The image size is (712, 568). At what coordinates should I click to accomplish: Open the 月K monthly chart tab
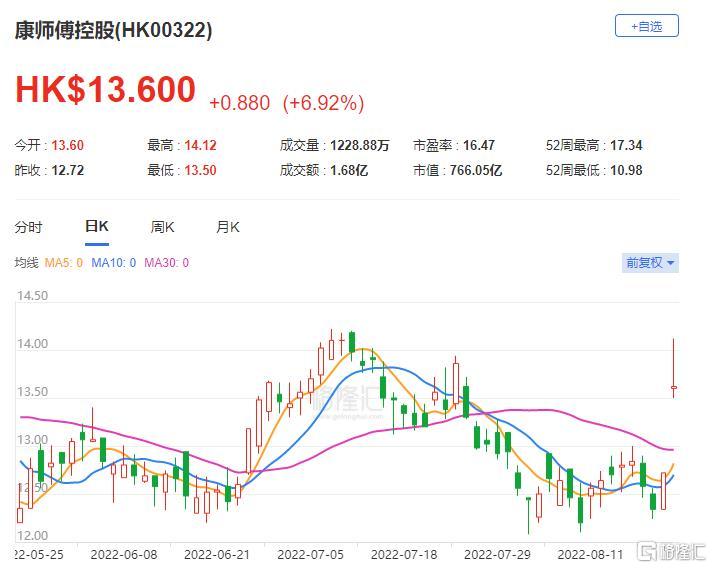click(x=227, y=227)
